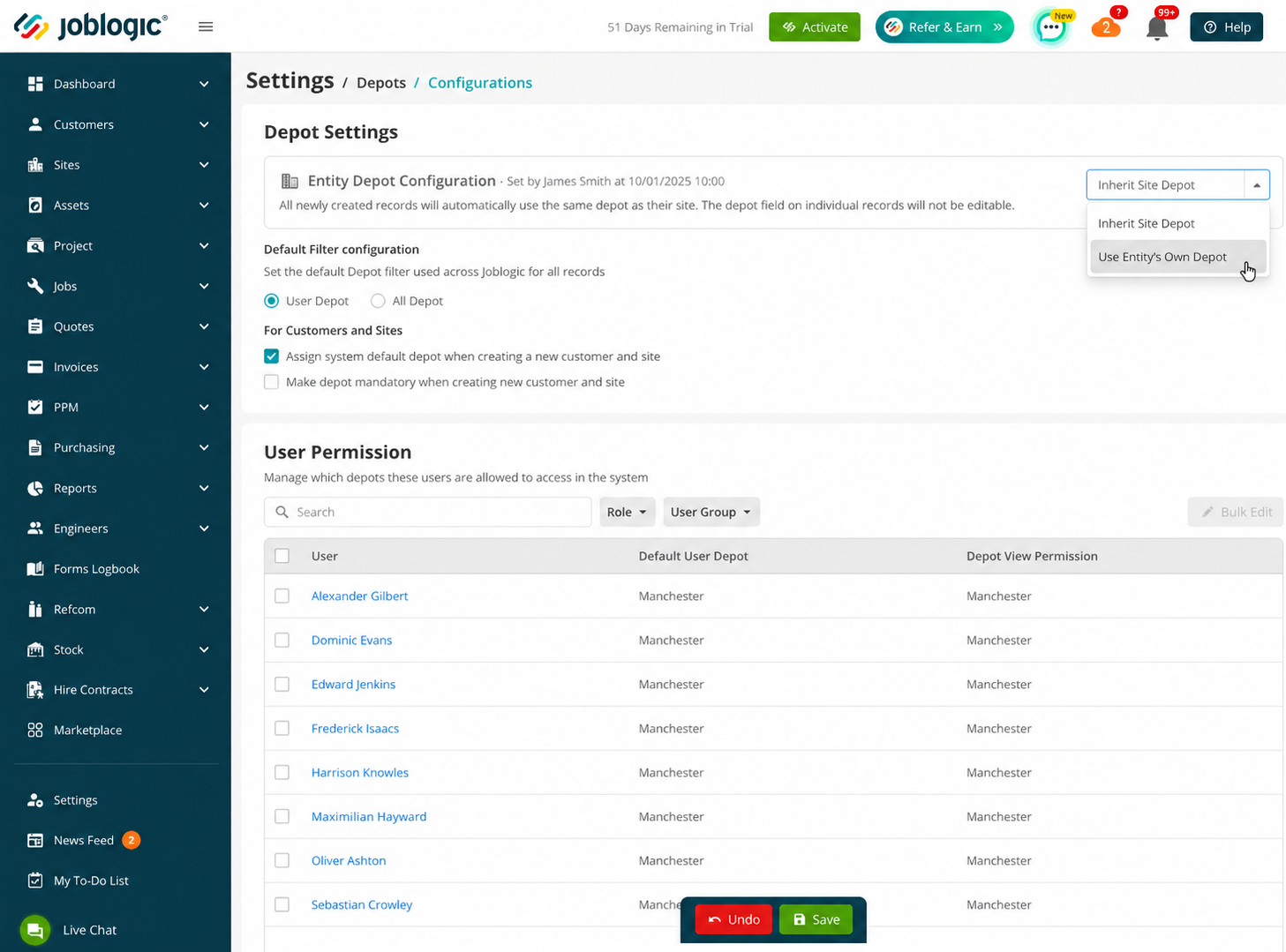This screenshot has width=1286, height=952.
Task: Click the Customers person icon
Action: tap(35, 124)
